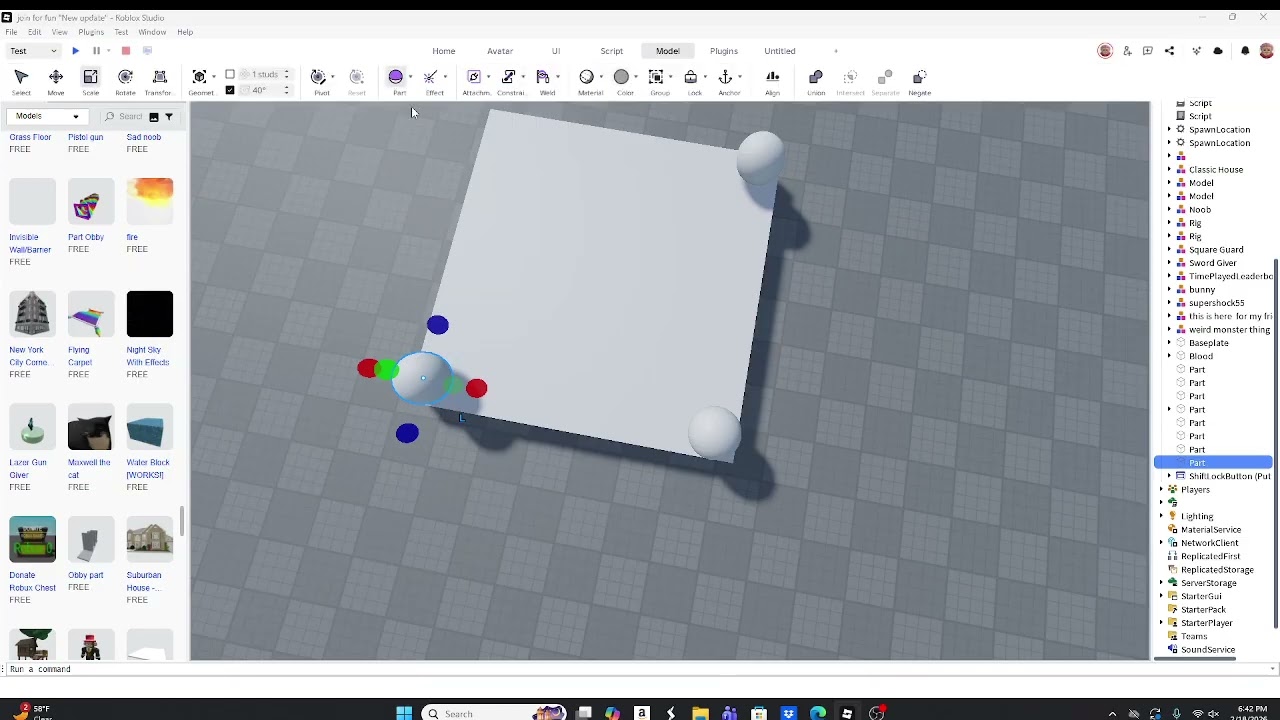Select Sword Giver in Explorer
This screenshot has height=720, width=1280.
(1213, 263)
